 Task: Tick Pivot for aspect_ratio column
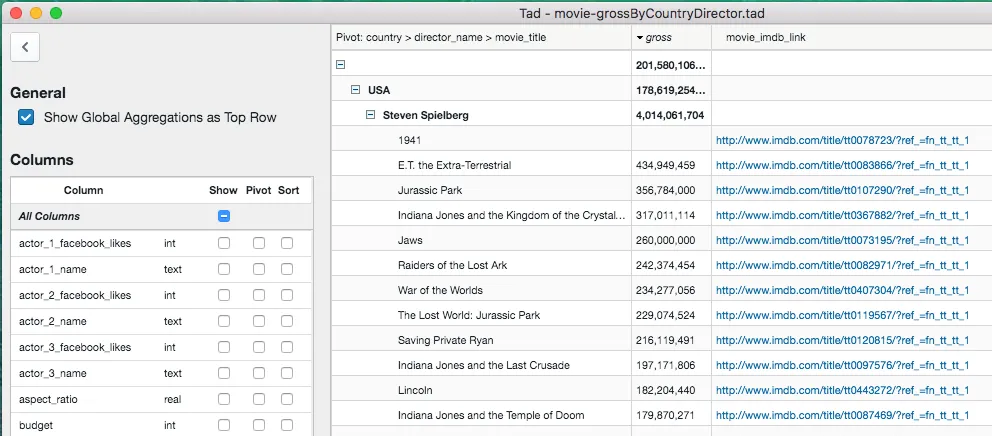(259, 399)
